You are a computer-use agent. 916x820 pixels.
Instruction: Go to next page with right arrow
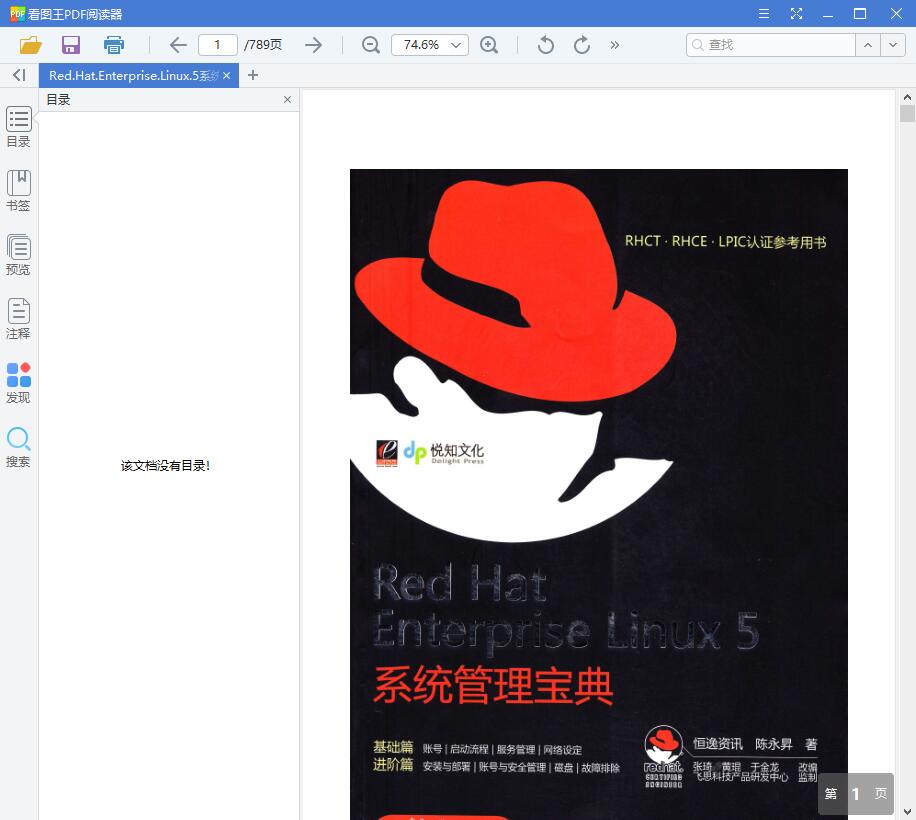point(314,45)
